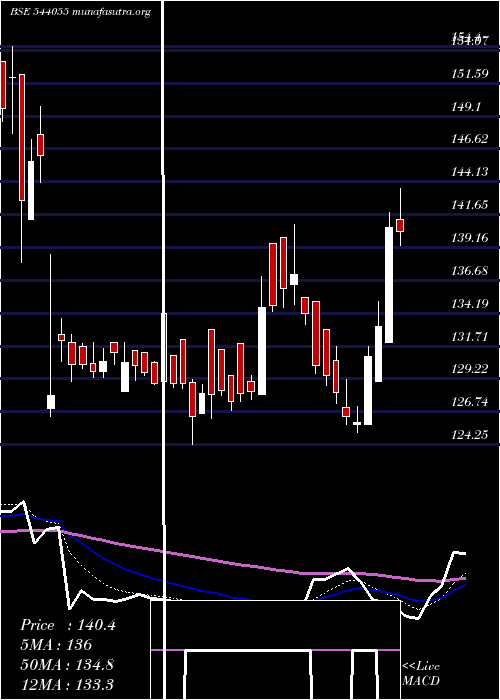The width and height of the screenshot is (500, 700).
Task: Select the 141.65 price axis label
Action: tap(470, 205)
